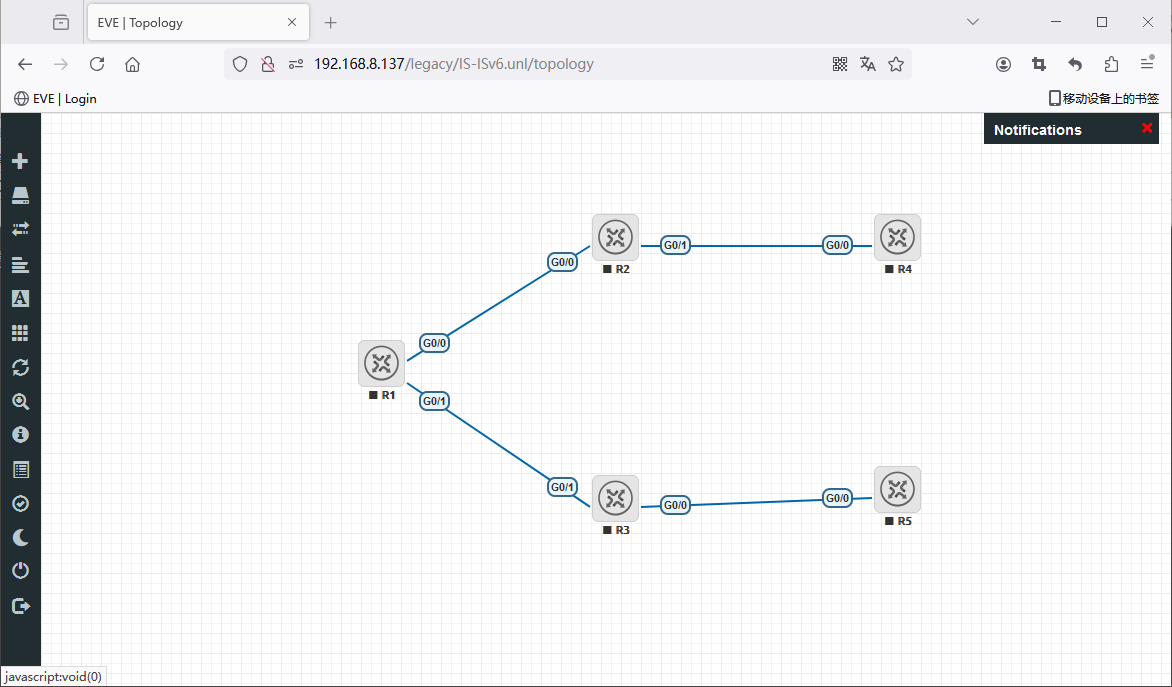Open the Text objects 'A' icon

(20, 298)
